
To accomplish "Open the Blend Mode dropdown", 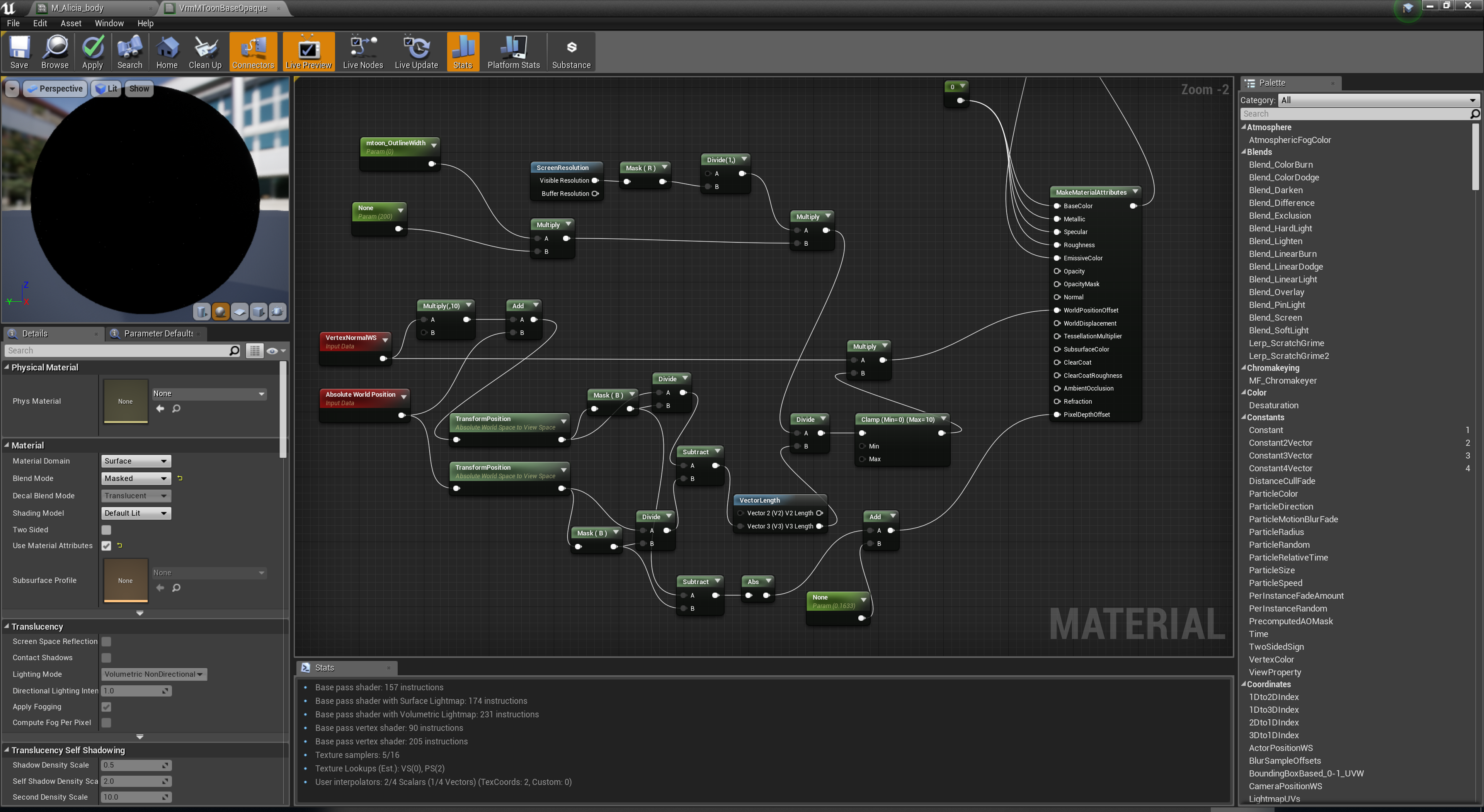I will pyautogui.click(x=136, y=479).
